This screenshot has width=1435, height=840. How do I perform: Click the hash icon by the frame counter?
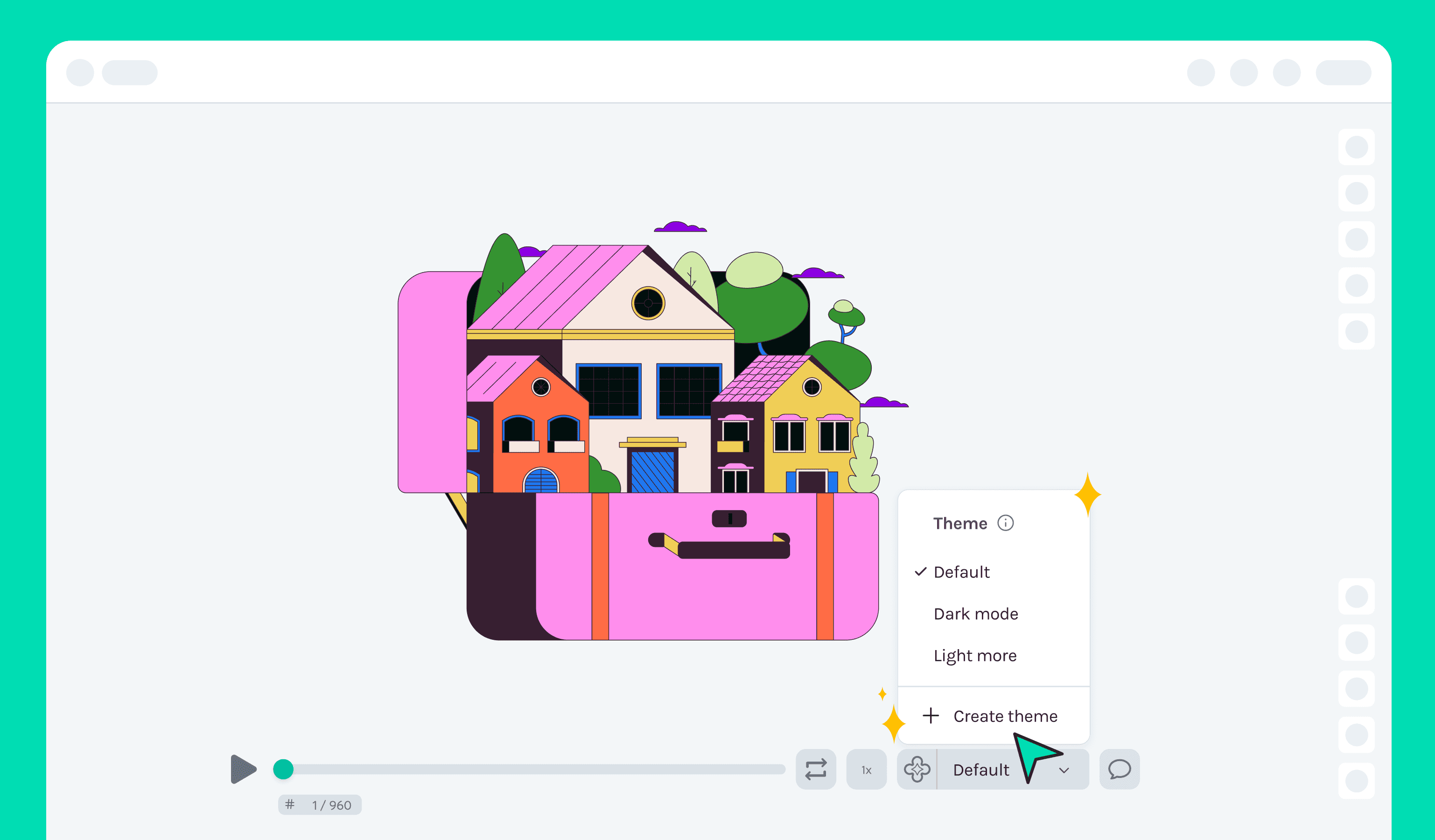tap(290, 805)
